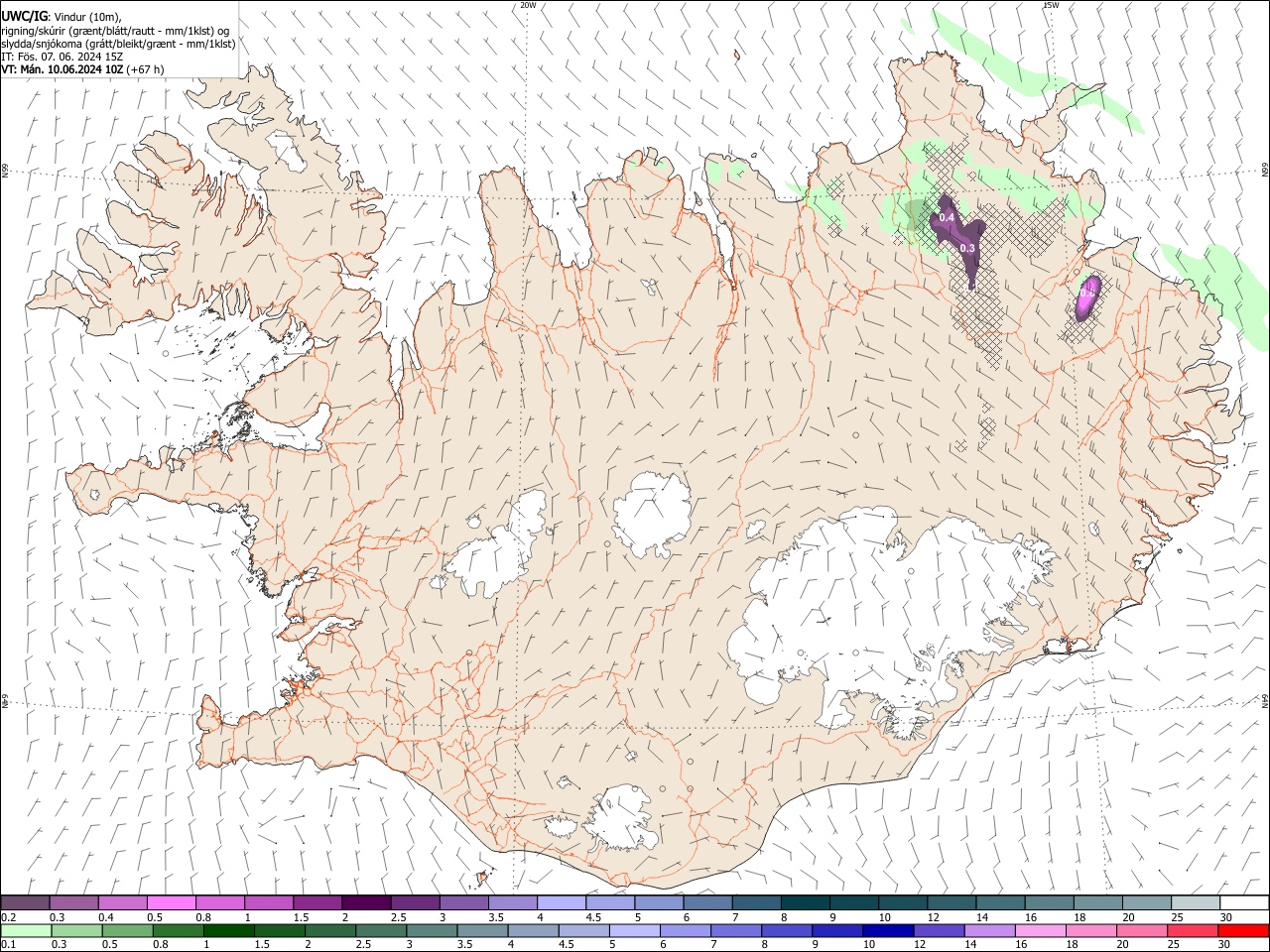Select the light green 0.3 swatch in rain scale
Image resolution: width=1270 pixels, height=952 pixels.
pos(76,930)
